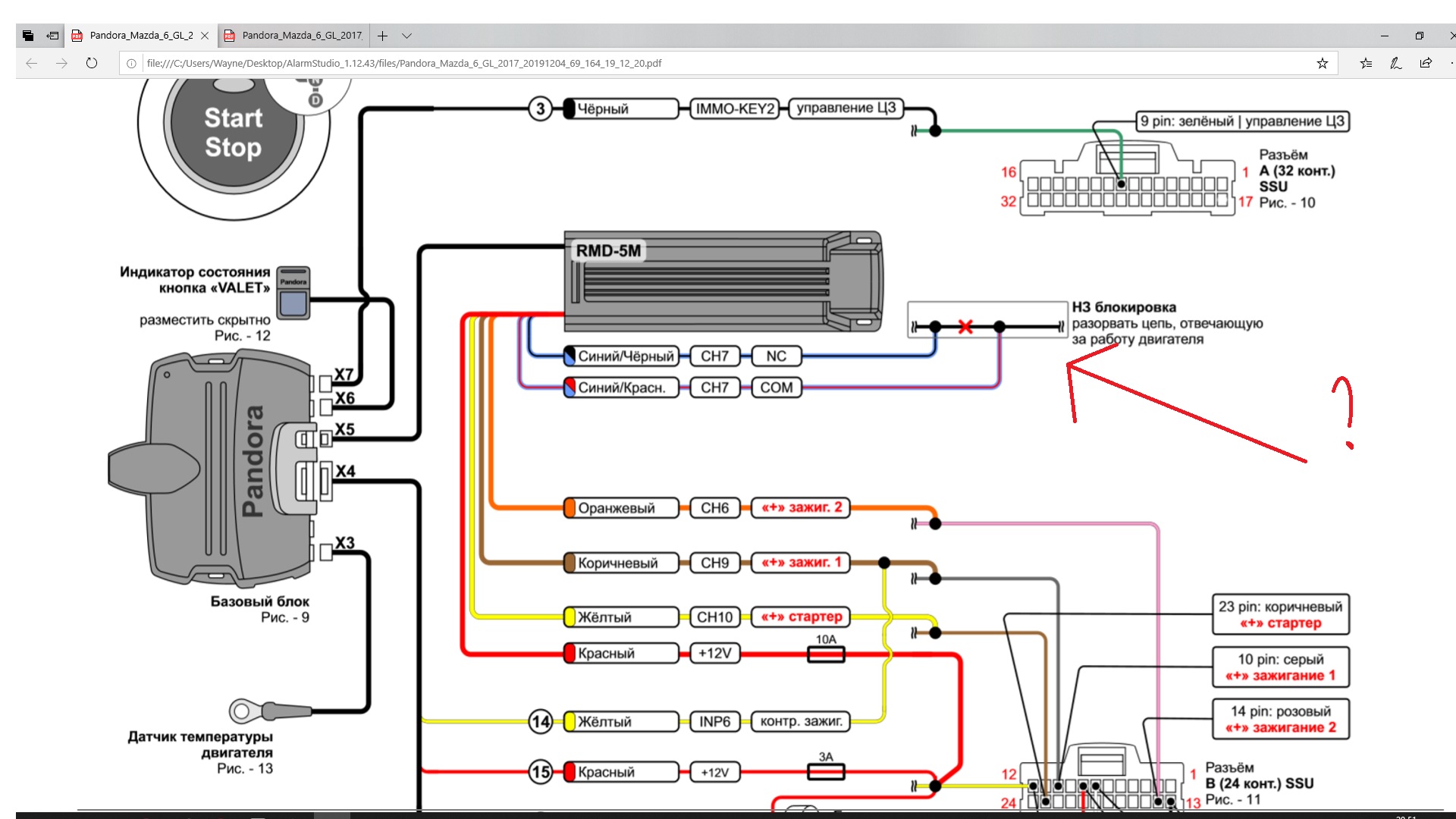
Task: Refresh the current PDF page
Action: point(92,63)
